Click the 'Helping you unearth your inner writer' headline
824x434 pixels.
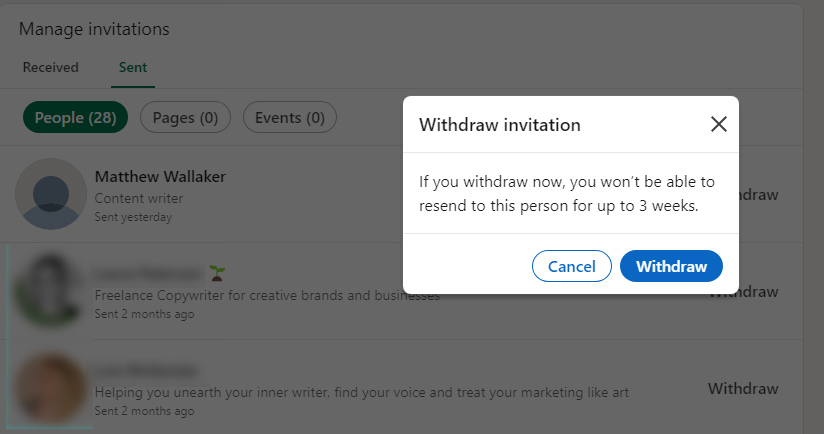tap(361, 392)
